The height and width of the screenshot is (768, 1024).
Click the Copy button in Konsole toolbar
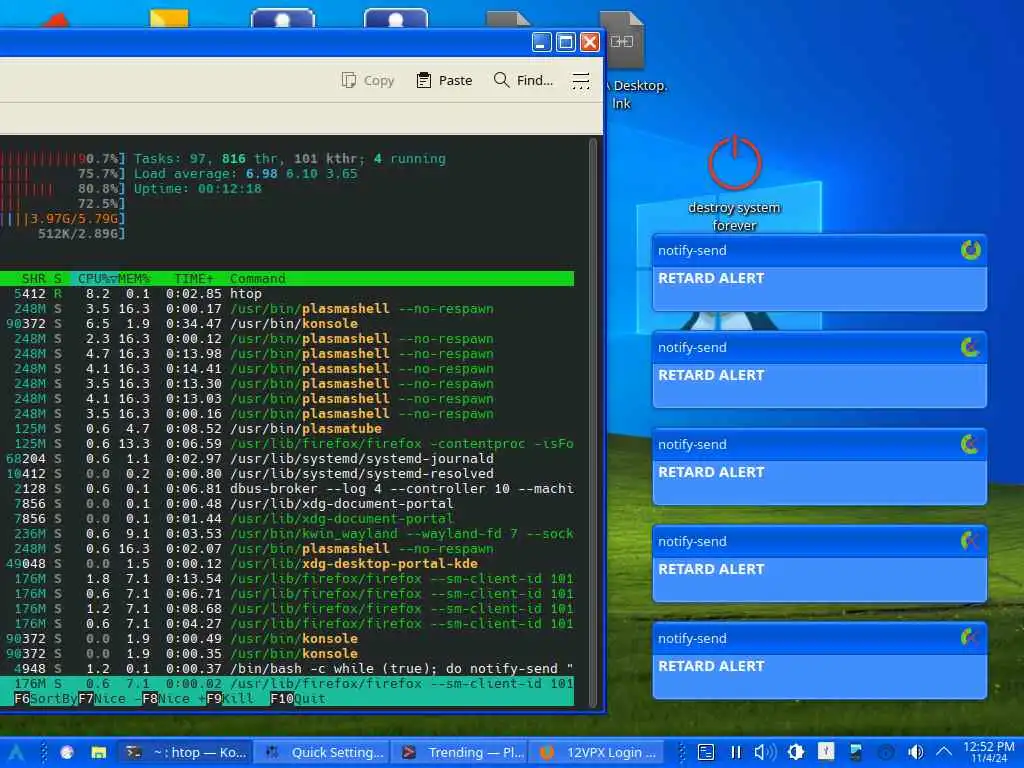point(368,80)
